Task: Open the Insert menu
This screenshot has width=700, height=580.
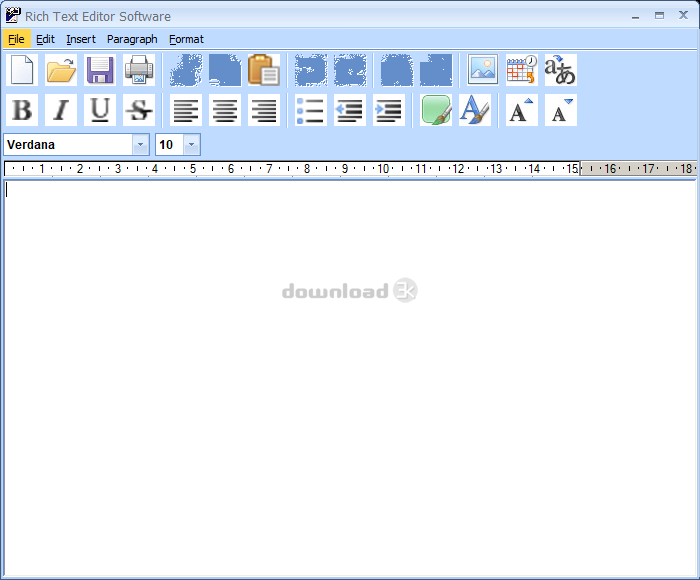Action: (81, 39)
